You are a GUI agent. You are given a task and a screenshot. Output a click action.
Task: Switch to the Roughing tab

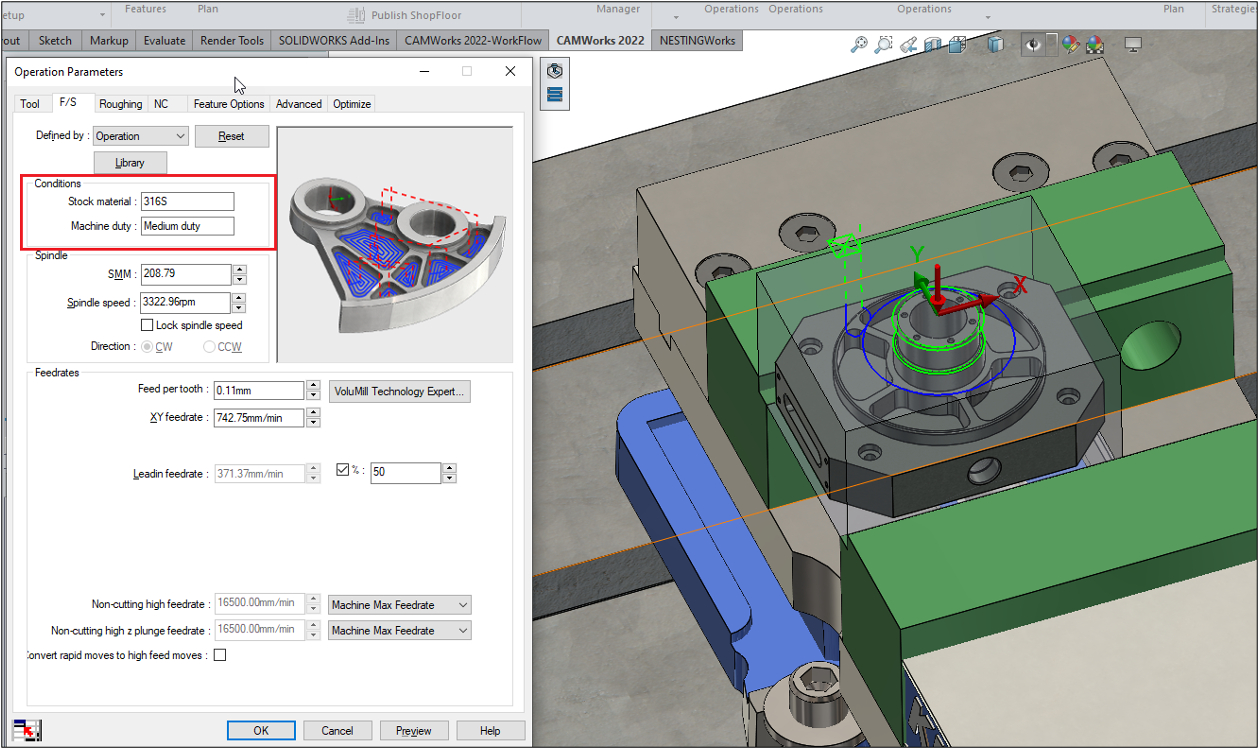[120, 104]
